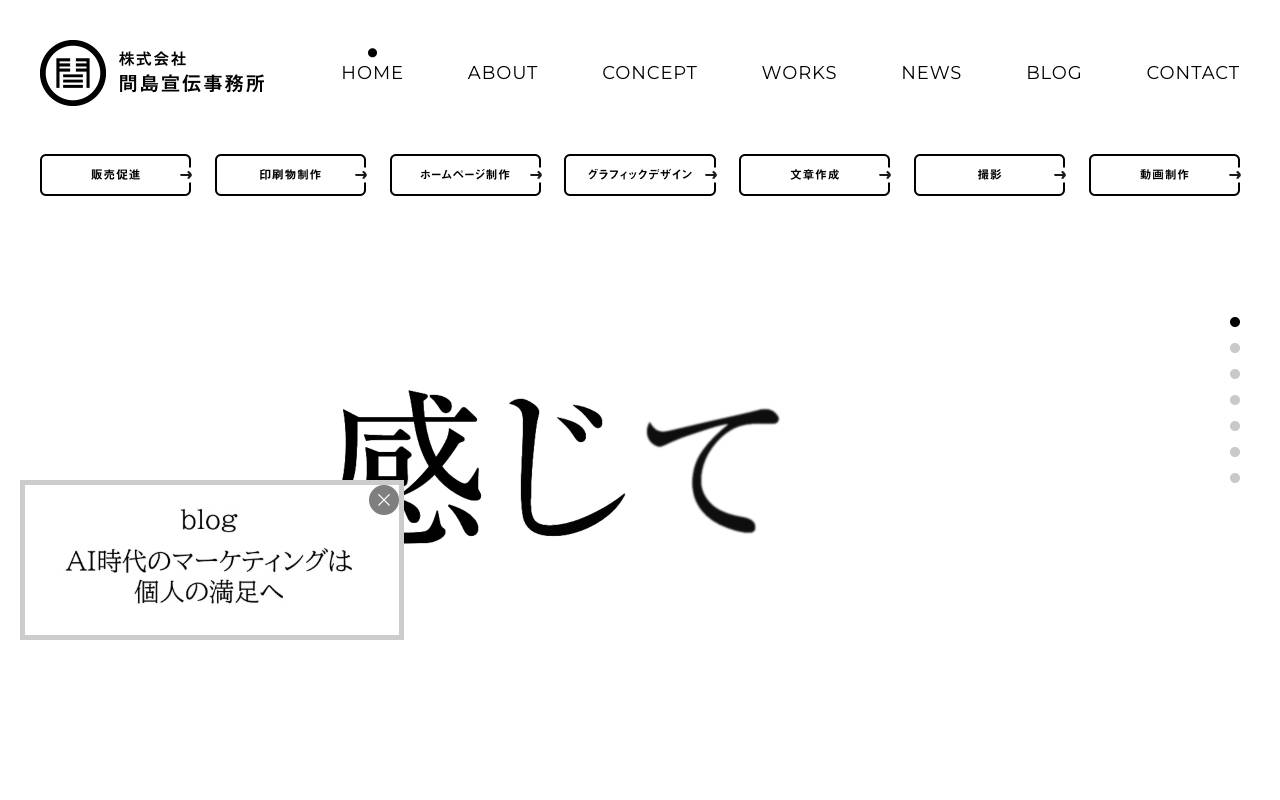This screenshot has width=1280, height=800.
Task: Open the BLOG menu item
Action: [x=1054, y=73]
